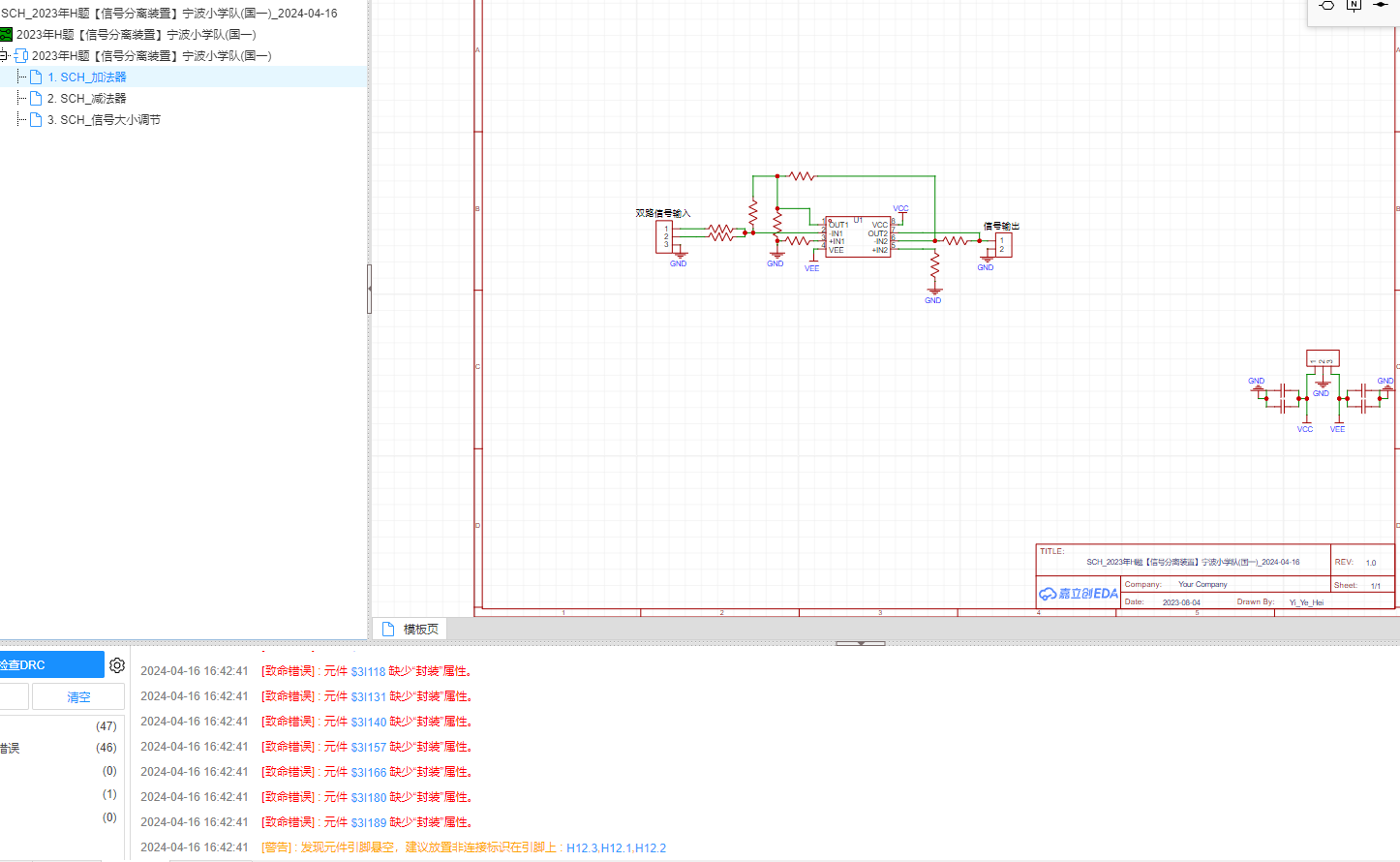Select the net label N tool
The width and height of the screenshot is (1400, 862).
click(1354, 6)
